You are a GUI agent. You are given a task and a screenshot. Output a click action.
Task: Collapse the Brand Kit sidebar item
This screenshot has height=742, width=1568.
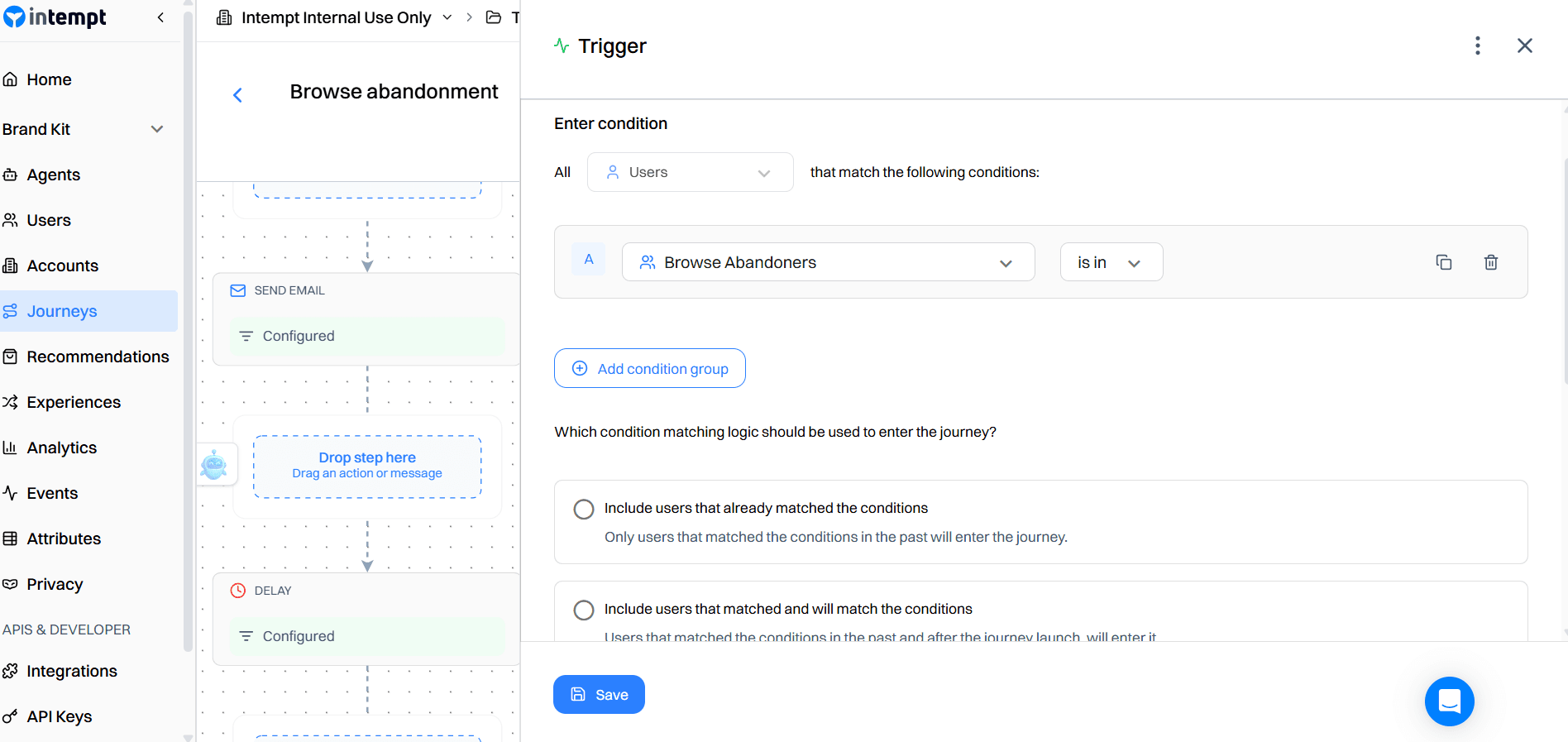pos(157,129)
